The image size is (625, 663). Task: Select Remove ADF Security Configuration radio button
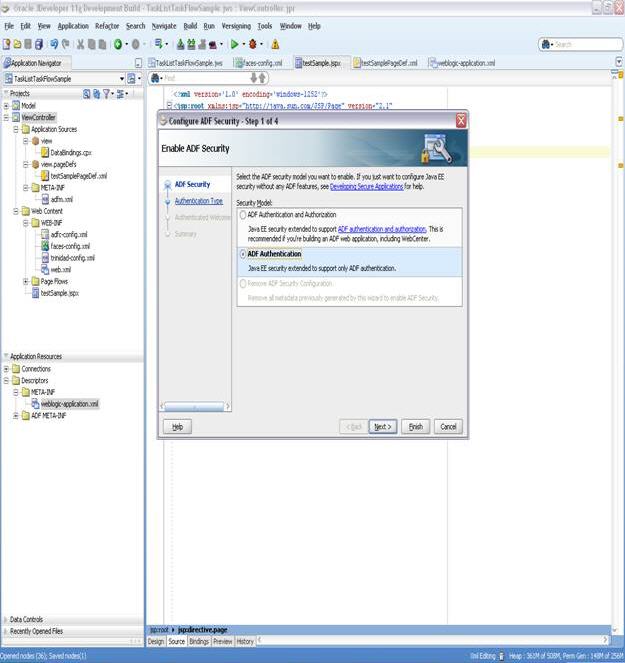pyautogui.click(x=243, y=284)
